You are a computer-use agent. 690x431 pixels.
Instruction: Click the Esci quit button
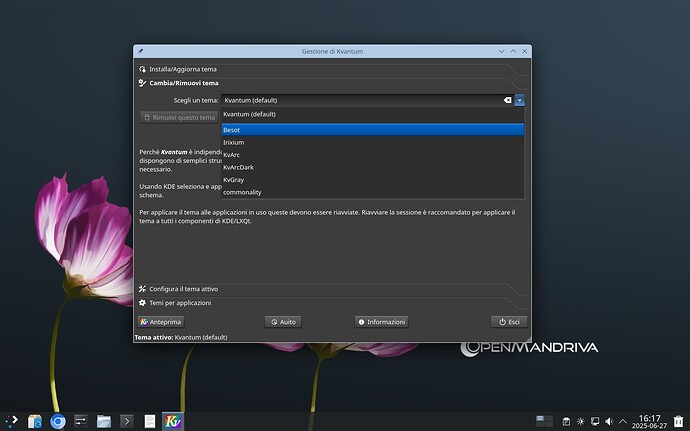509,322
